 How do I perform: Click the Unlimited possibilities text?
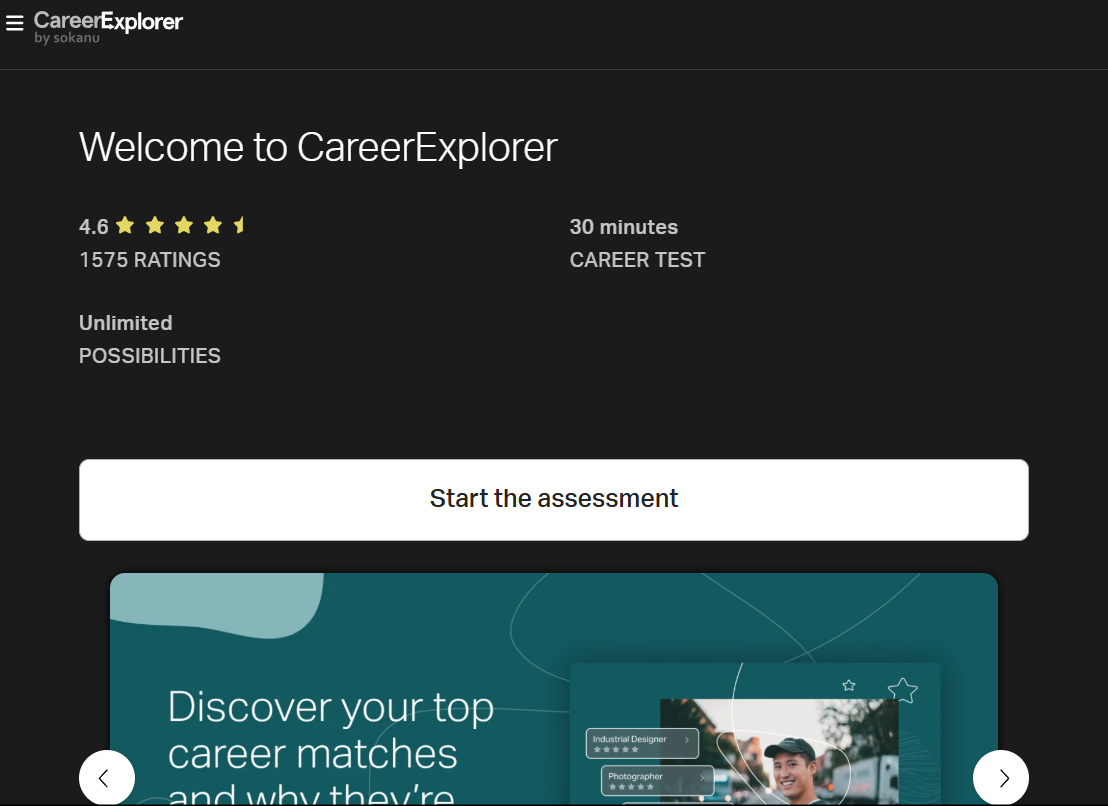coord(126,323)
